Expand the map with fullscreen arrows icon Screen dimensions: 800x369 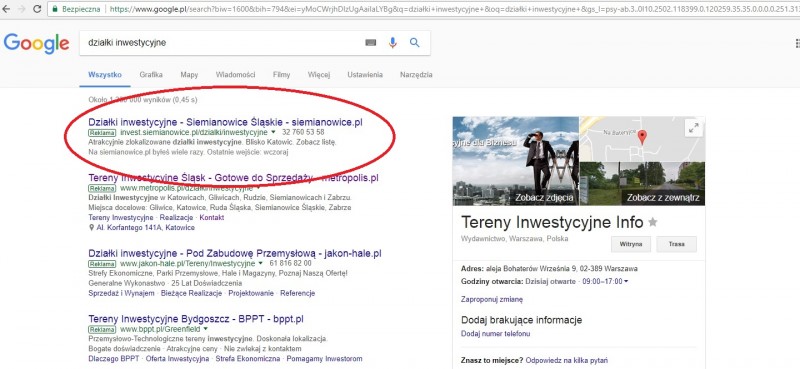tap(693, 128)
